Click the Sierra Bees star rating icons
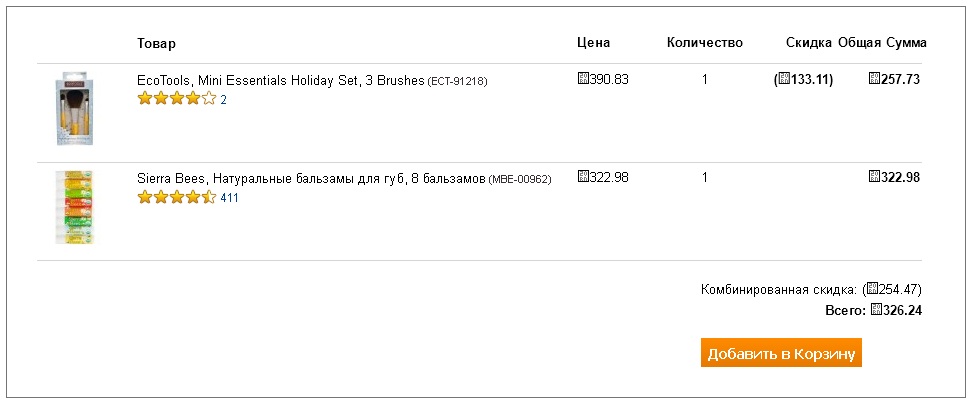Viewport: 971px width, 403px height. [176, 197]
